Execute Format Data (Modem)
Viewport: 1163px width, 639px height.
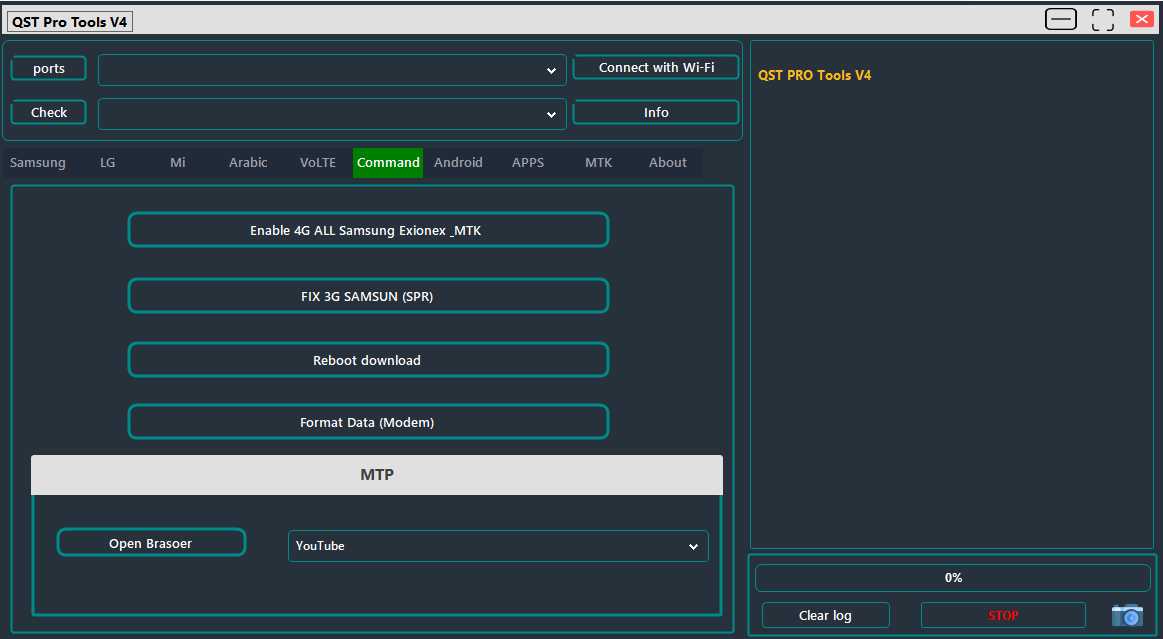(368, 422)
